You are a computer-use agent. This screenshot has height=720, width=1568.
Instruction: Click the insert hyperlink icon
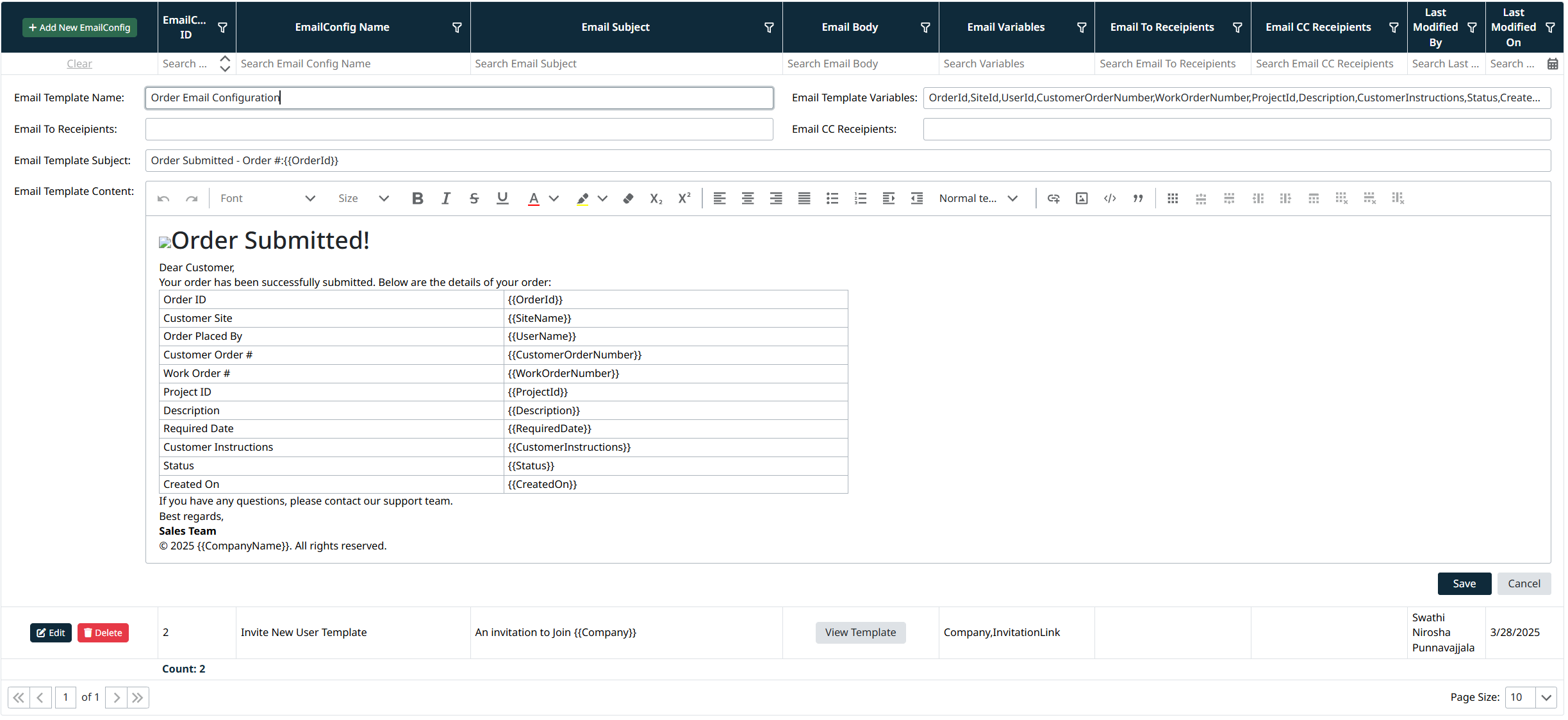coord(1053,199)
